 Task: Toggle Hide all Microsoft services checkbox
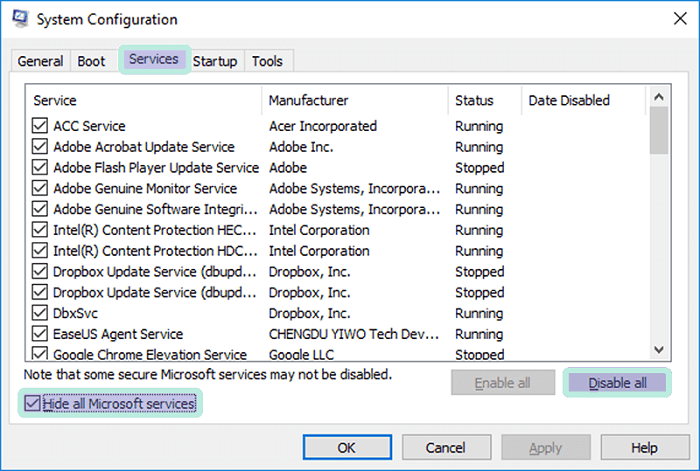[33, 403]
